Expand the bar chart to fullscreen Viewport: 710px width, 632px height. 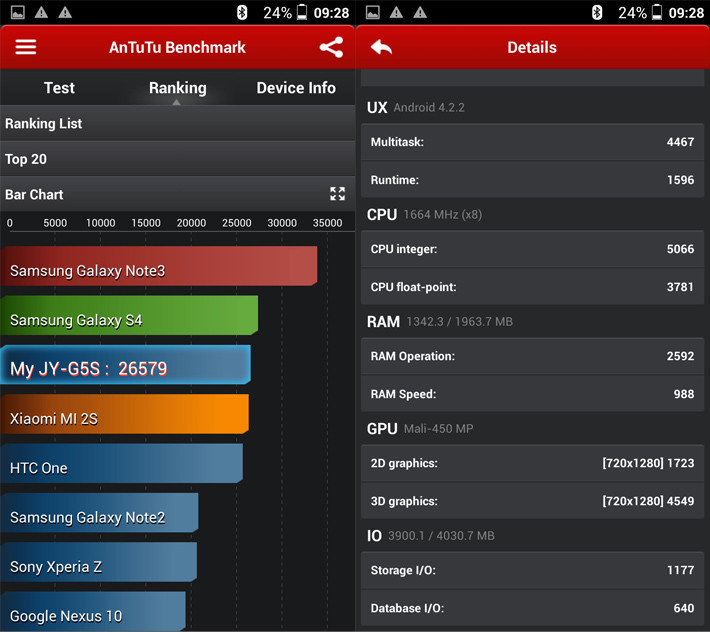pos(337,194)
